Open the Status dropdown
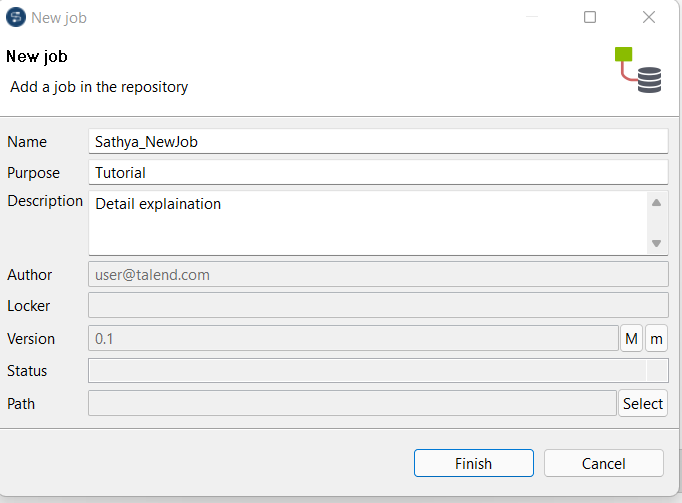 (378, 371)
